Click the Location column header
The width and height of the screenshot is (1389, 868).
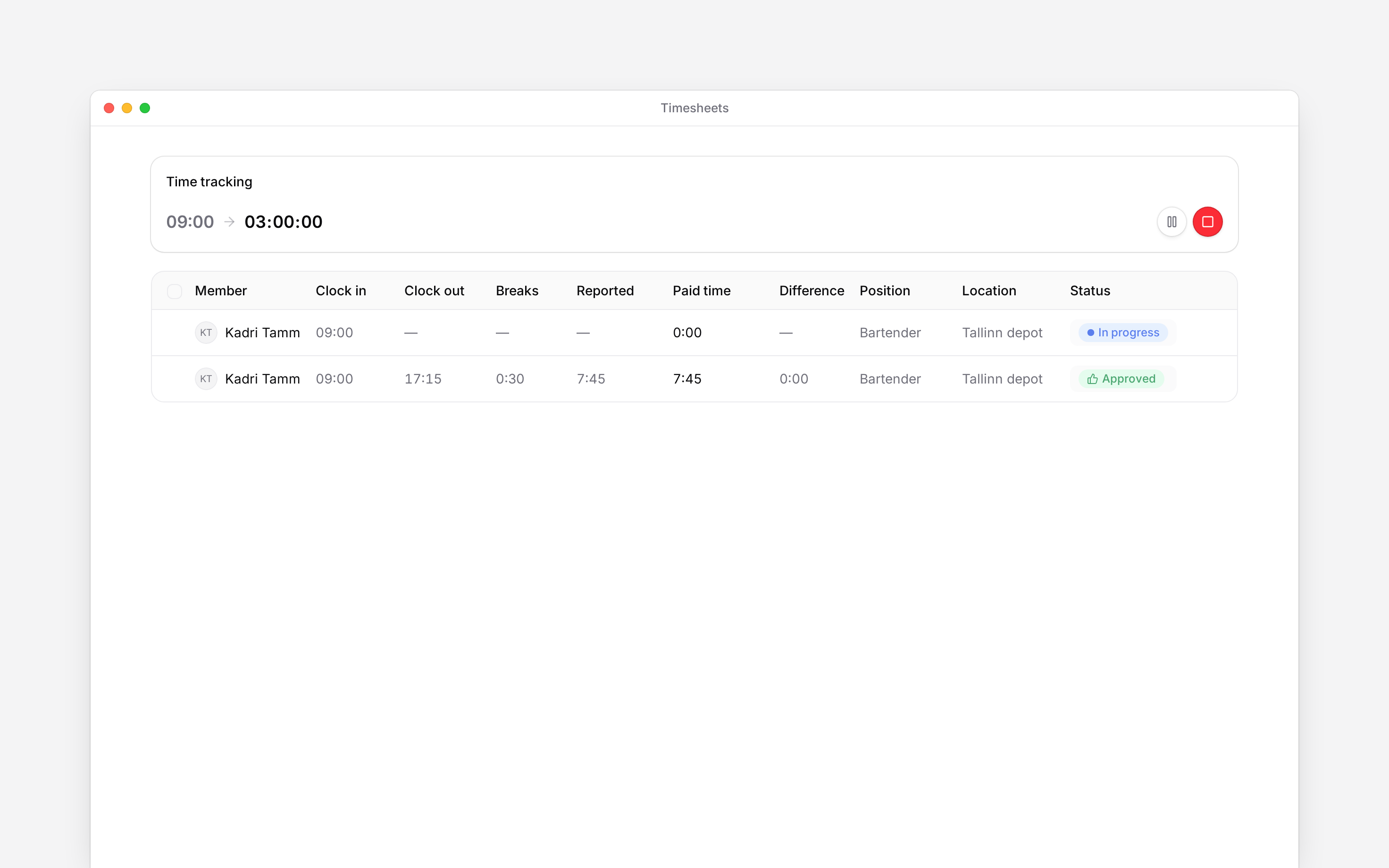[x=989, y=291]
